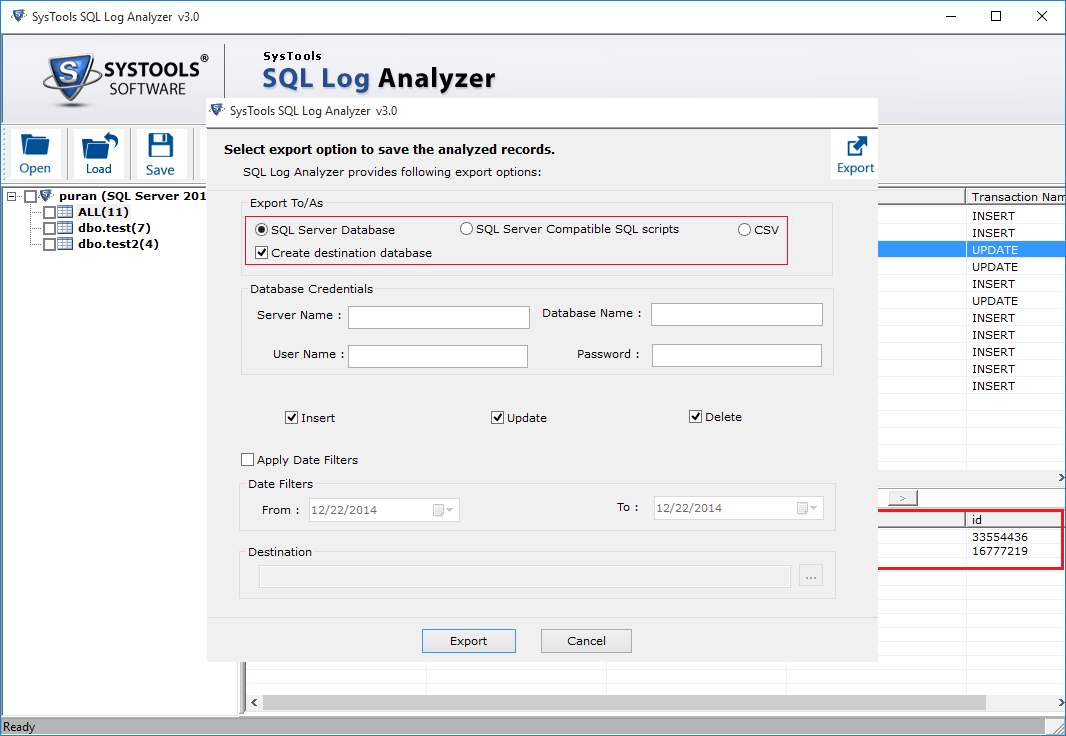This screenshot has height=736, width=1066.
Task: Check the box for dbo.test(7)
Action: click(49, 228)
